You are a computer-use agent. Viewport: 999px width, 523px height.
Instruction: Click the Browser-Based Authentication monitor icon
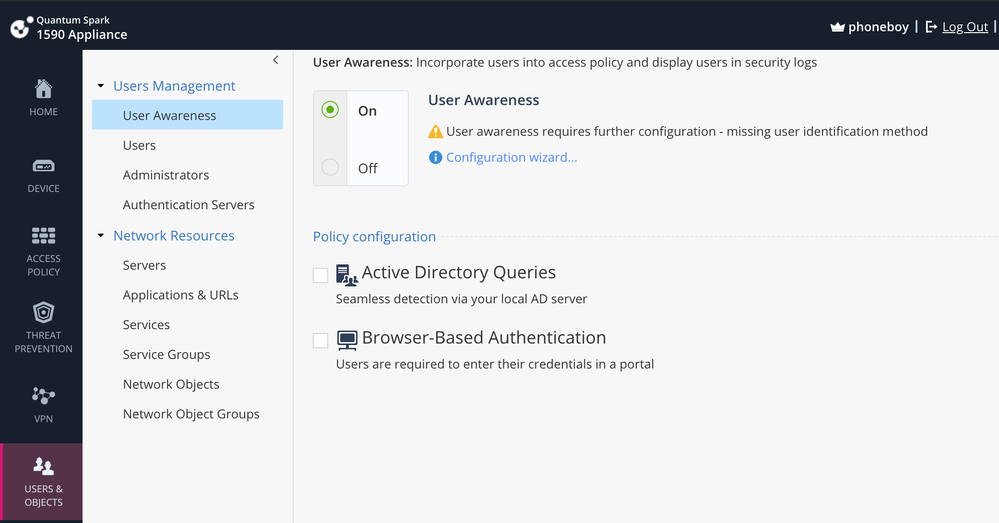pyautogui.click(x=347, y=340)
